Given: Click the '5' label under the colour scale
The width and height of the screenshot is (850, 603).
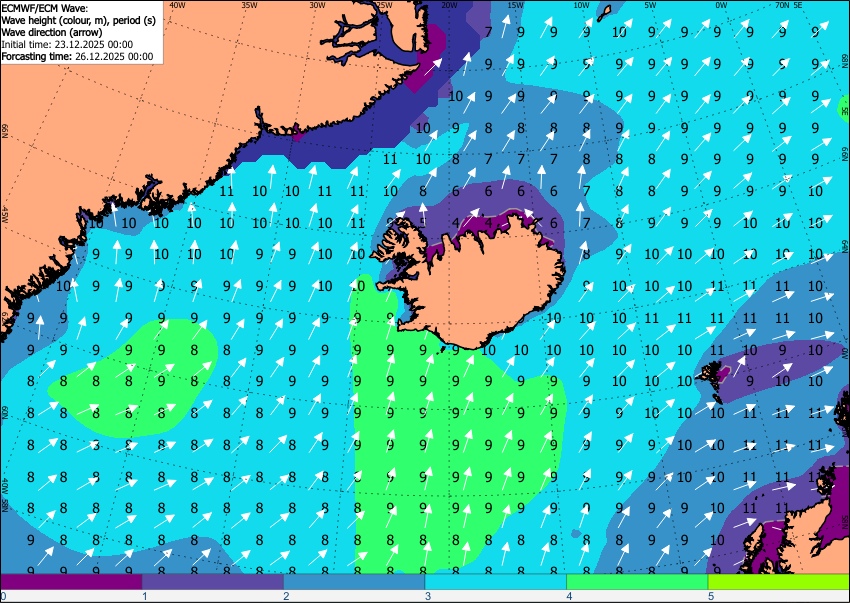Looking at the screenshot, I should 711,596.
